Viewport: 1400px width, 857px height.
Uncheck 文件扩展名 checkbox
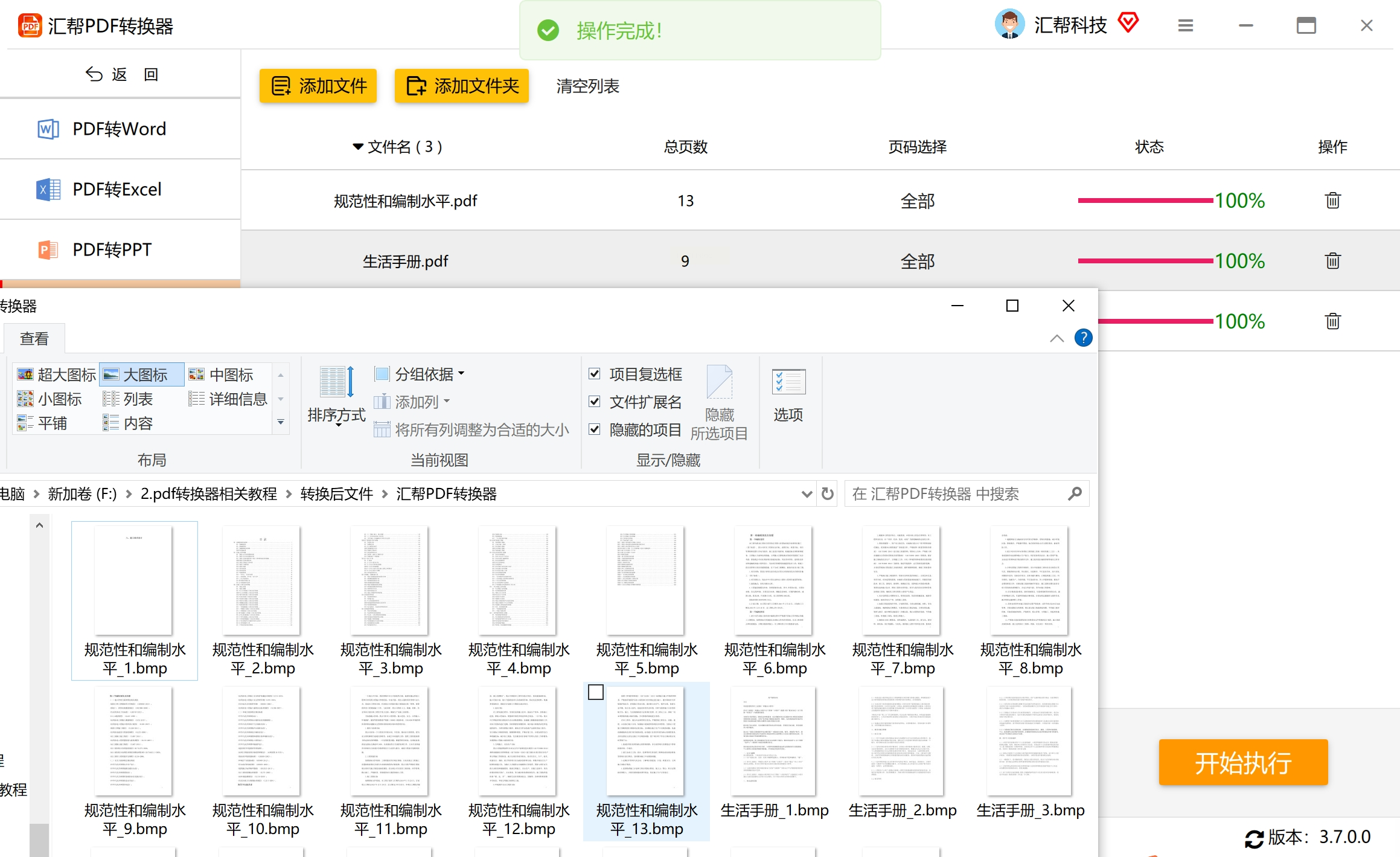click(595, 402)
